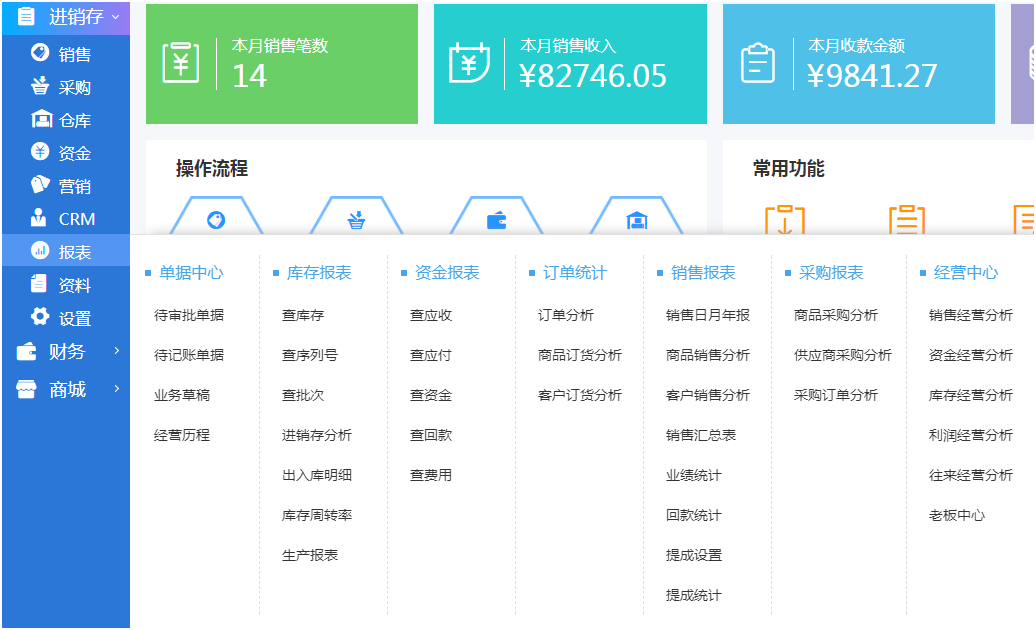Click the CRM person icon
1036x630 pixels.
[40, 218]
